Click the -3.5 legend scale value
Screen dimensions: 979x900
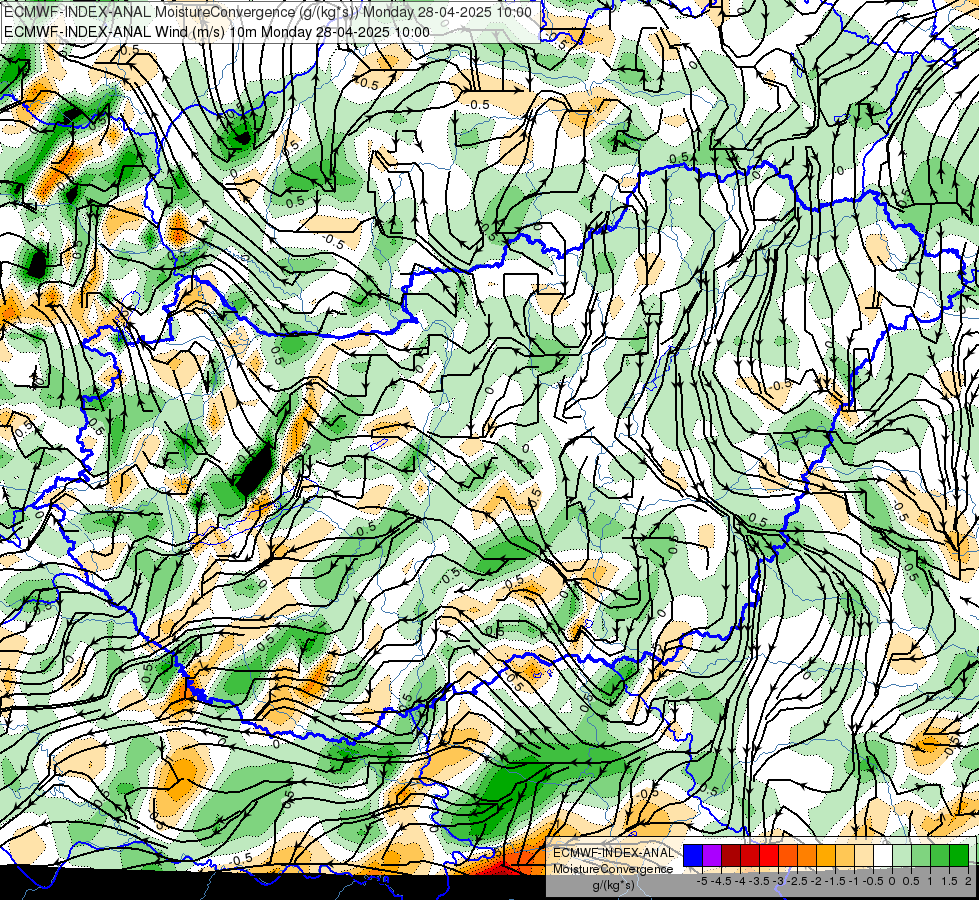click(x=759, y=881)
